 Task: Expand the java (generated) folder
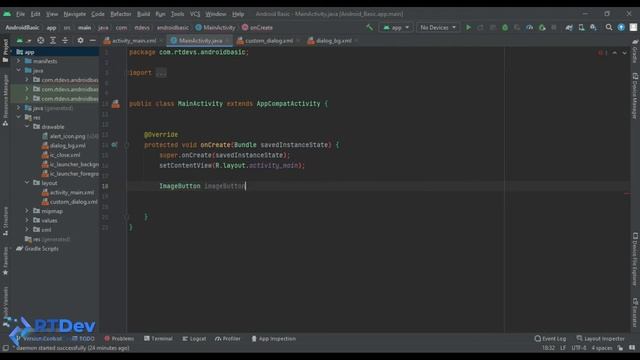click(x=18, y=108)
